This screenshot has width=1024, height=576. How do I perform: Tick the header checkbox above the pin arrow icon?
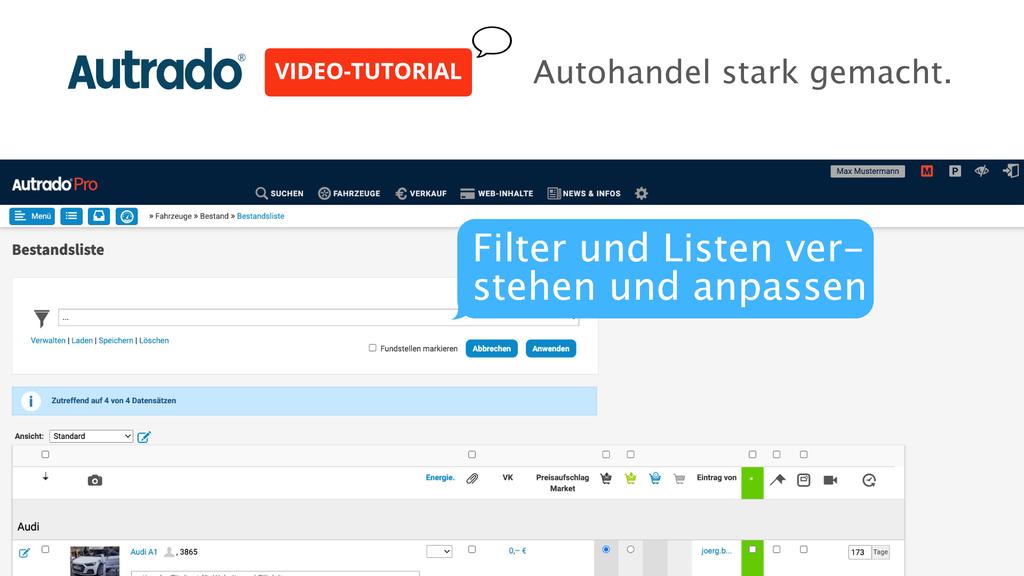click(x=776, y=455)
